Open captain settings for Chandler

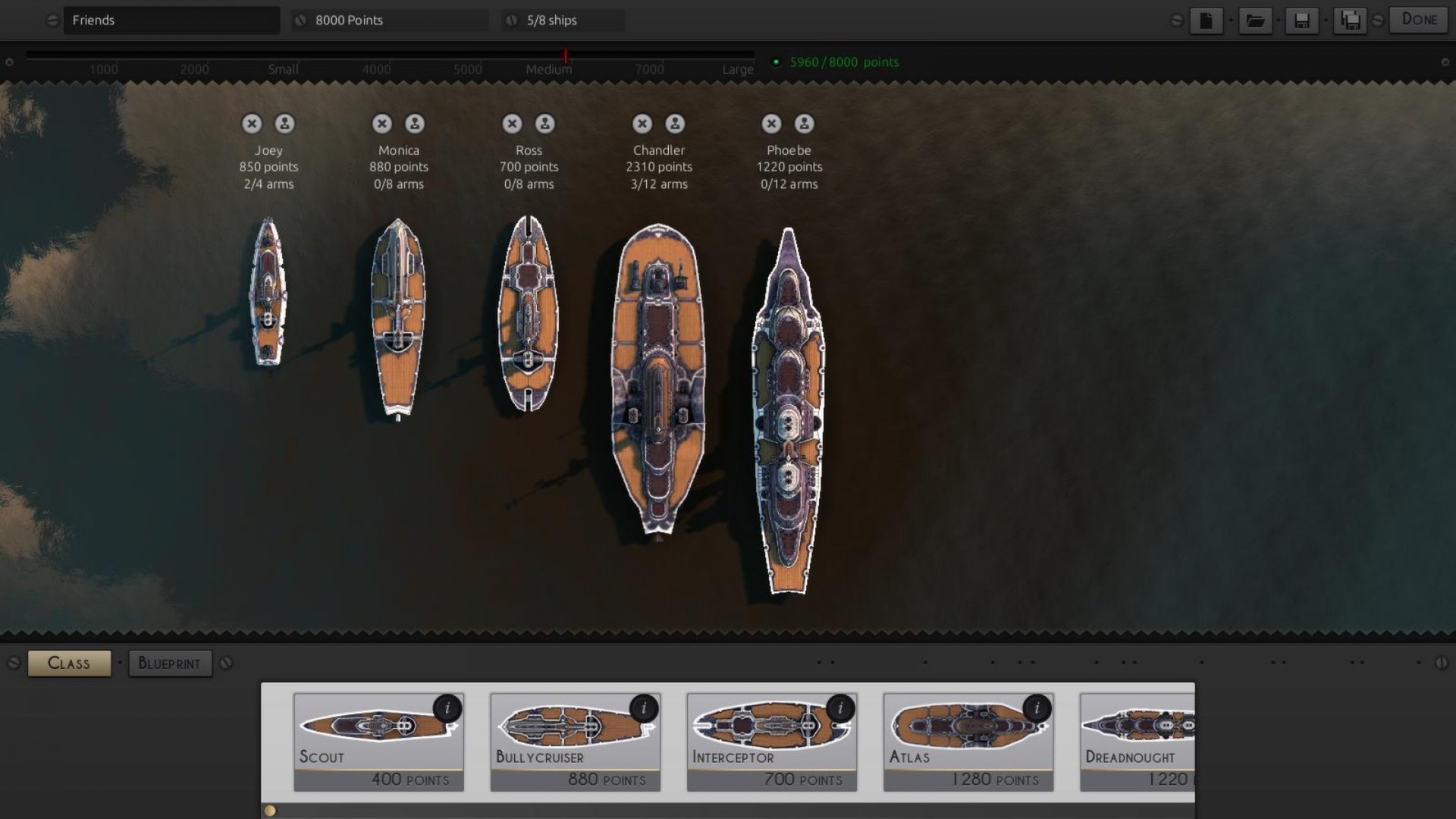[x=675, y=124]
